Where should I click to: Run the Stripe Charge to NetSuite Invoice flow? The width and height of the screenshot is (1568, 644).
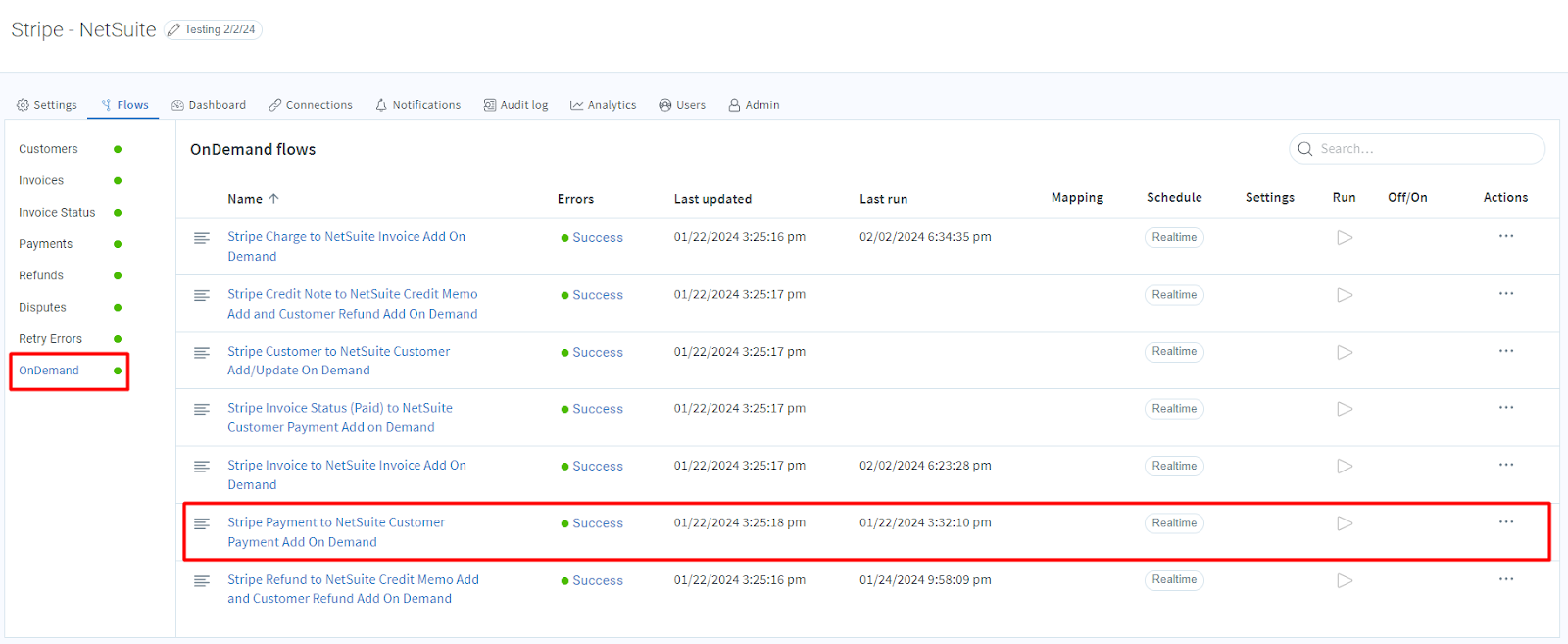pyautogui.click(x=1345, y=237)
